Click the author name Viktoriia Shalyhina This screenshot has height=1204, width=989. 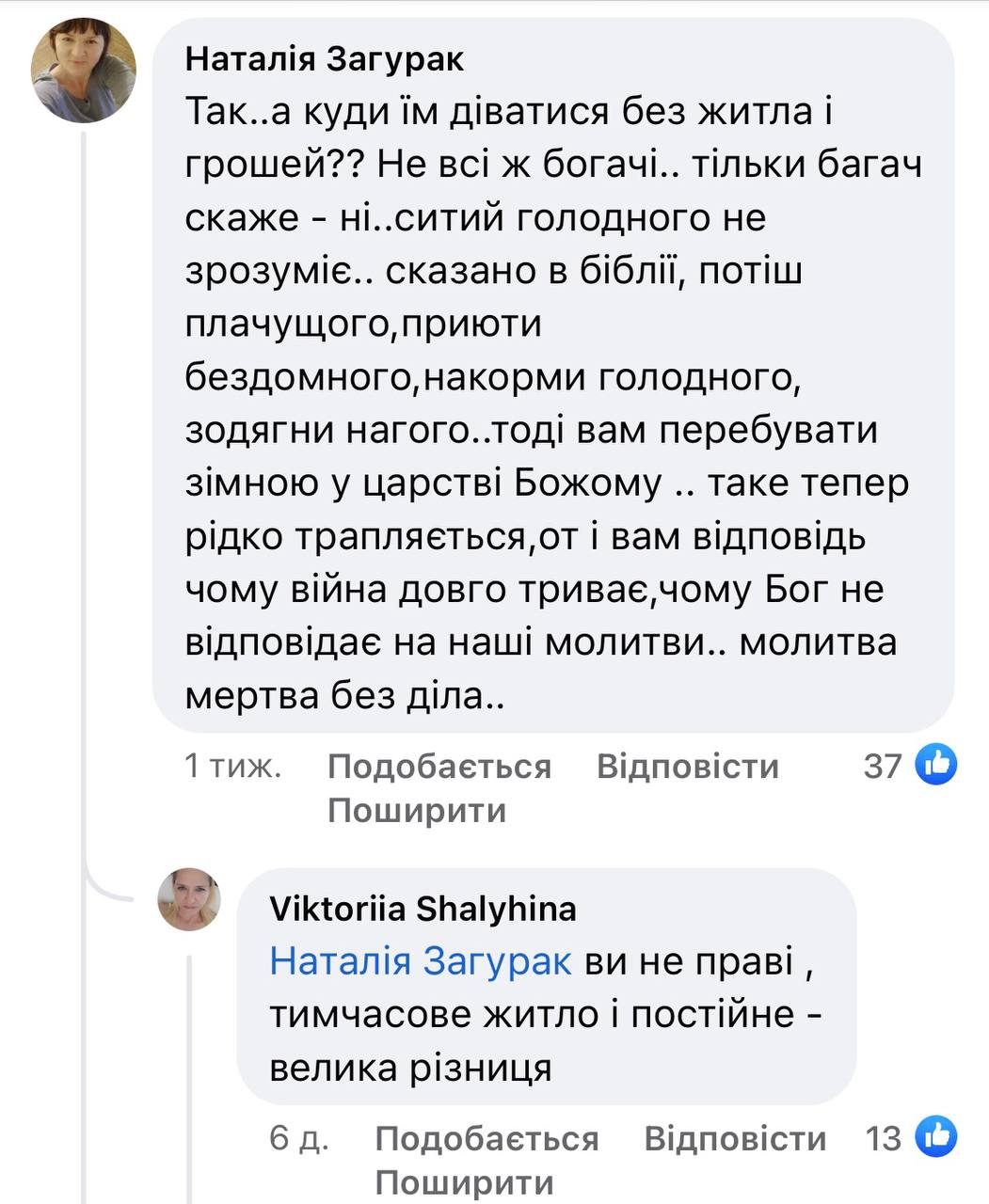click(423, 909)
